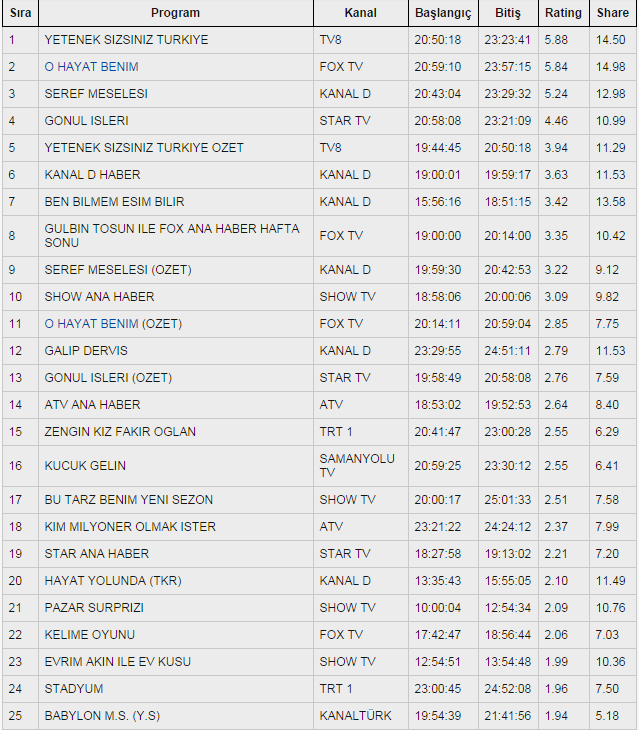Click the share value 10.76
The width and height of the screenshot is (639, 730).
pyautogui.click(x=610, y=608)
